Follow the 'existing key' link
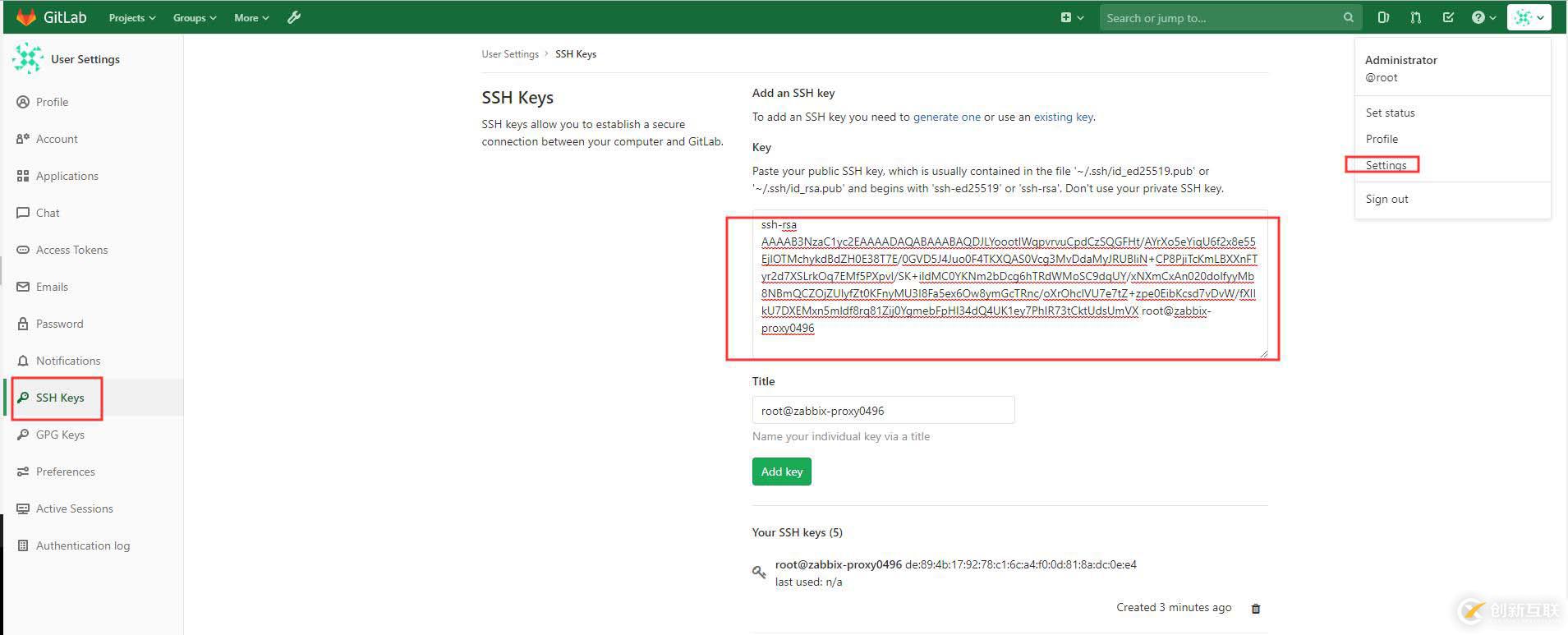1568x635 pixels. (x=1064, y=117)
